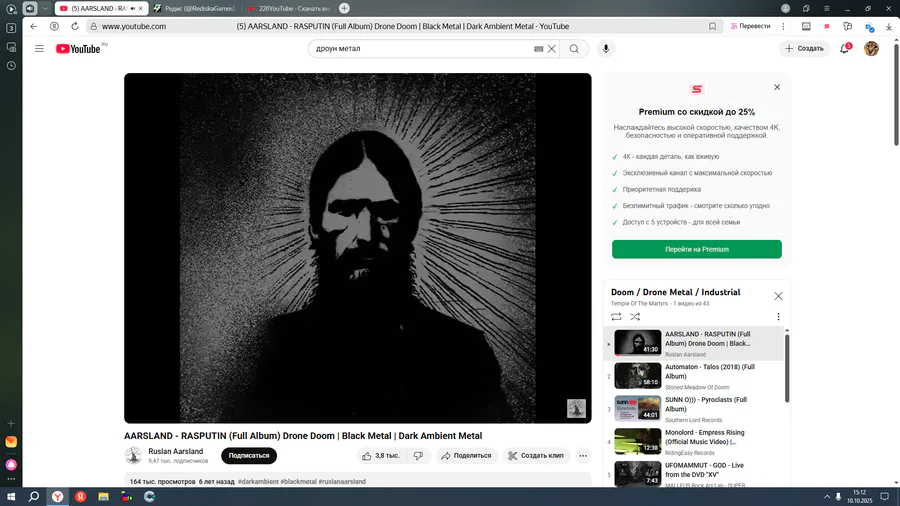The height and width of the screenshot is (506, 900).
Task: Dismiss the Premium discount ad
Action: pyautogui.click(x=777, y=87)
